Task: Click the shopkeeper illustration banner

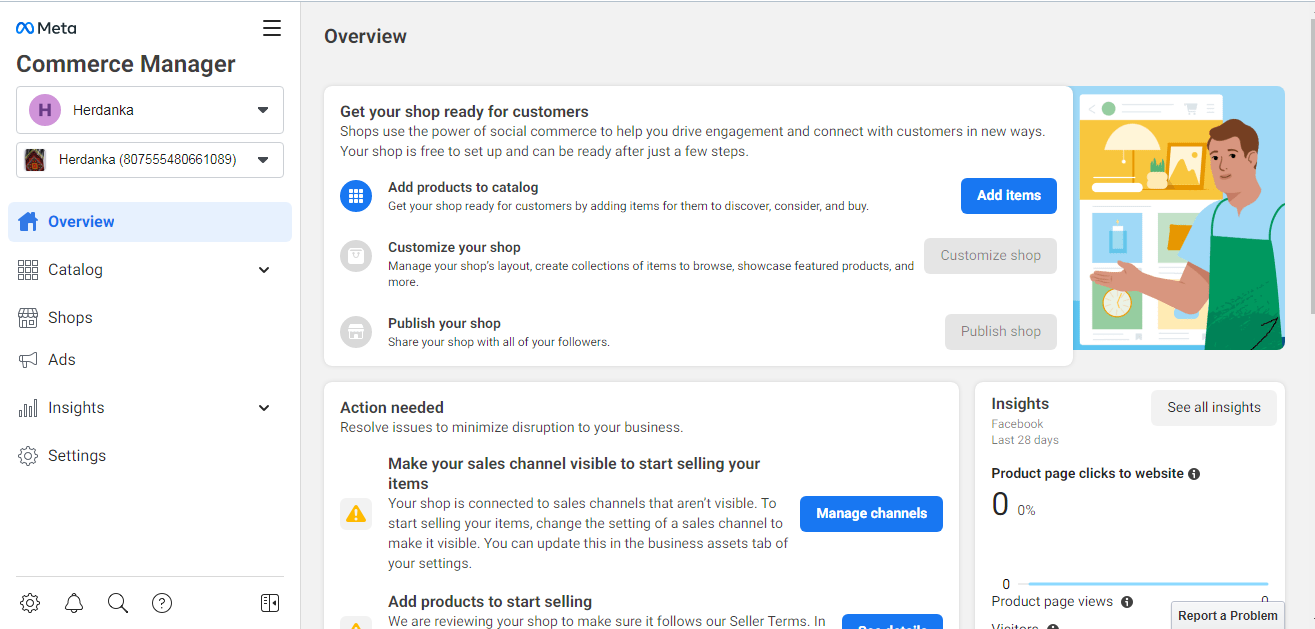Action: point(1179,218)
